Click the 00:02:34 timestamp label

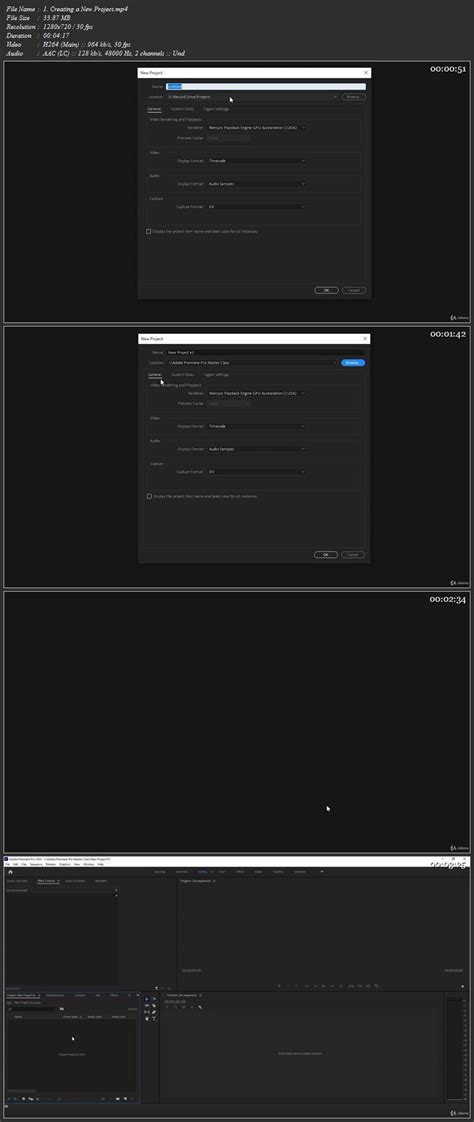tap(448, 600)
